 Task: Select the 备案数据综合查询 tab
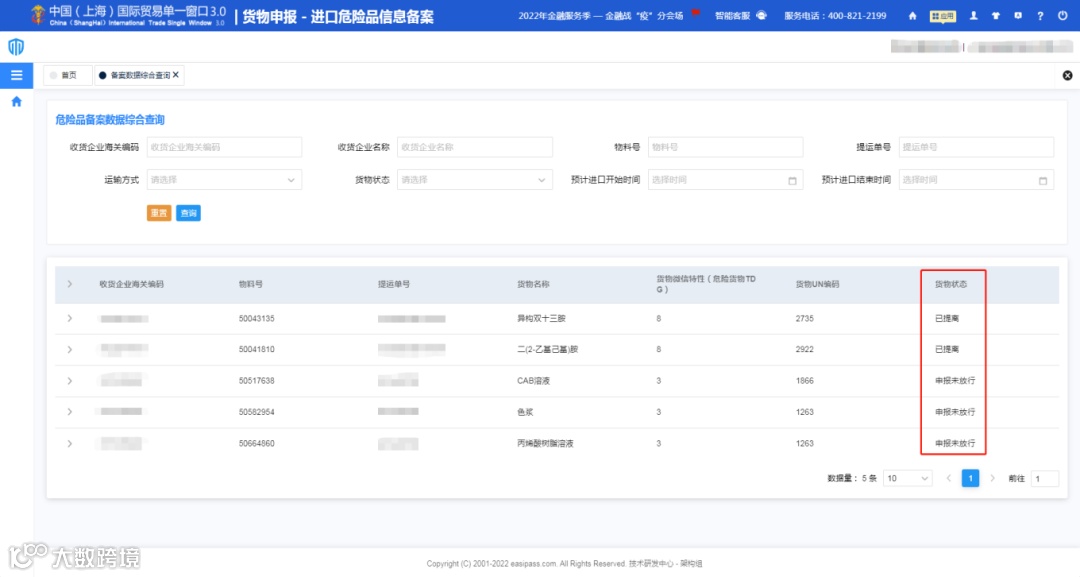(x=136, y=74)
